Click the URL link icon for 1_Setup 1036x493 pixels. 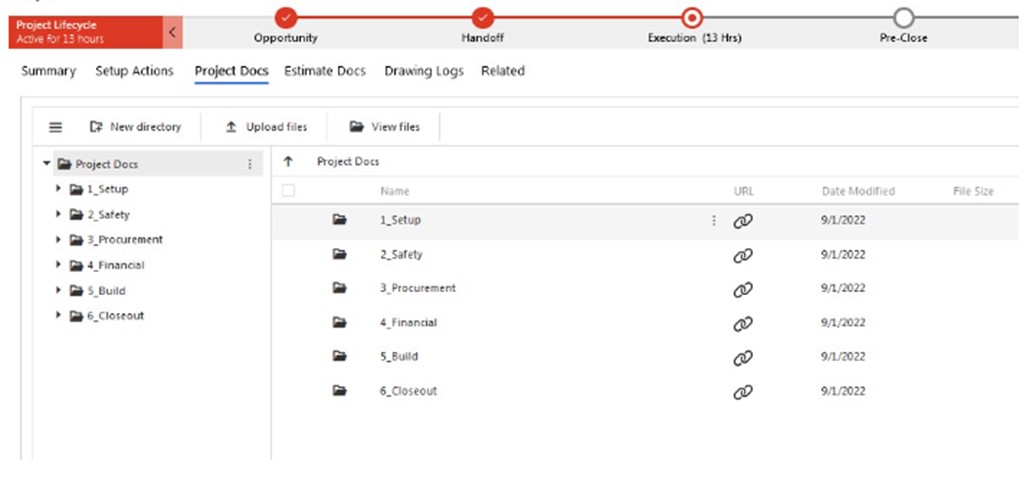[743, 221]
